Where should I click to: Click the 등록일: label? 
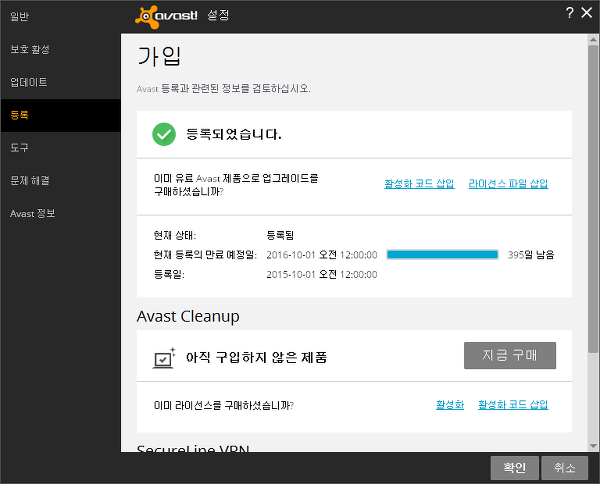[169, 275]
